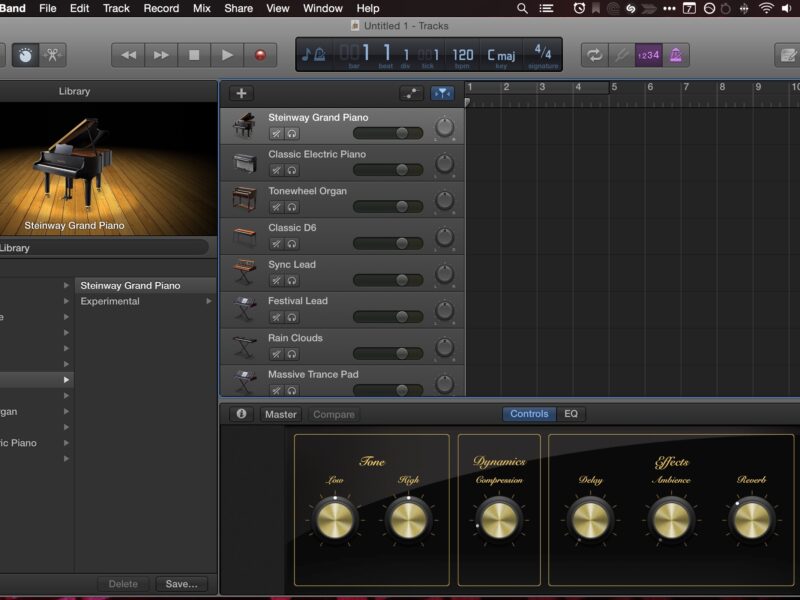Click the add track plus button
The height and width of the screenshot is (600, 800).
pos(241,93)
